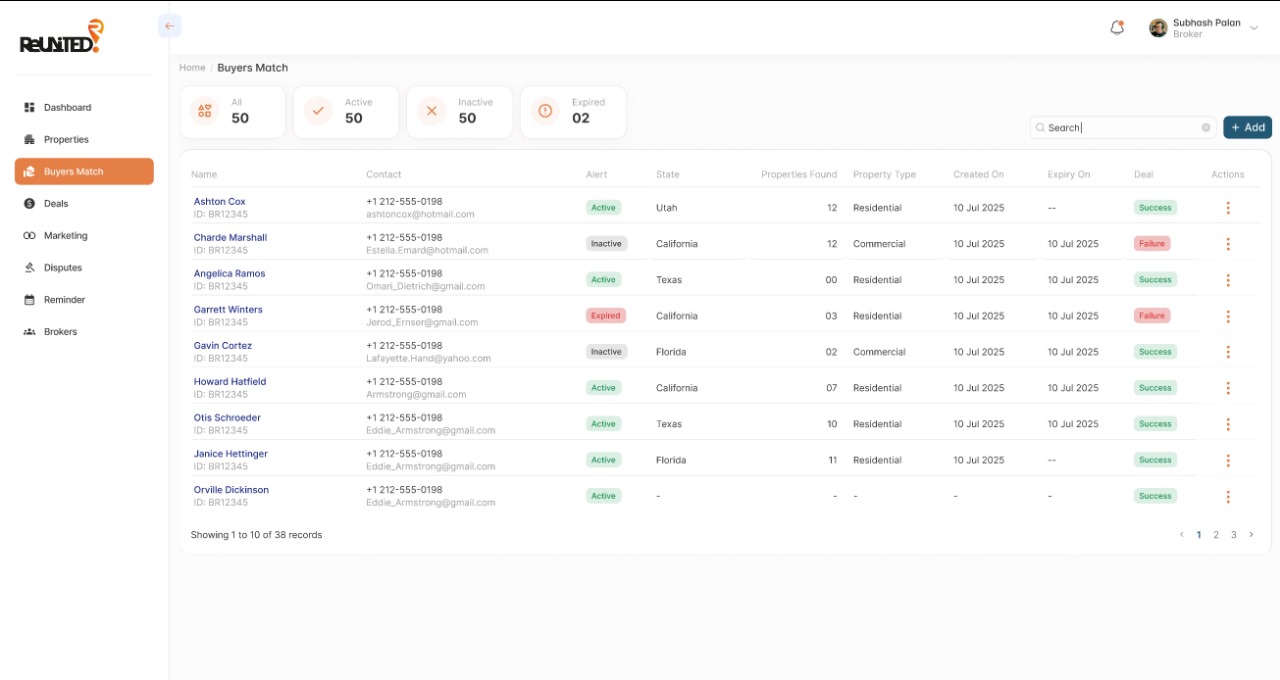Image resolution: width=1280 pixels, height=680 pixels.
Task: Click the Add button
Action: (x=1247, y=127)
